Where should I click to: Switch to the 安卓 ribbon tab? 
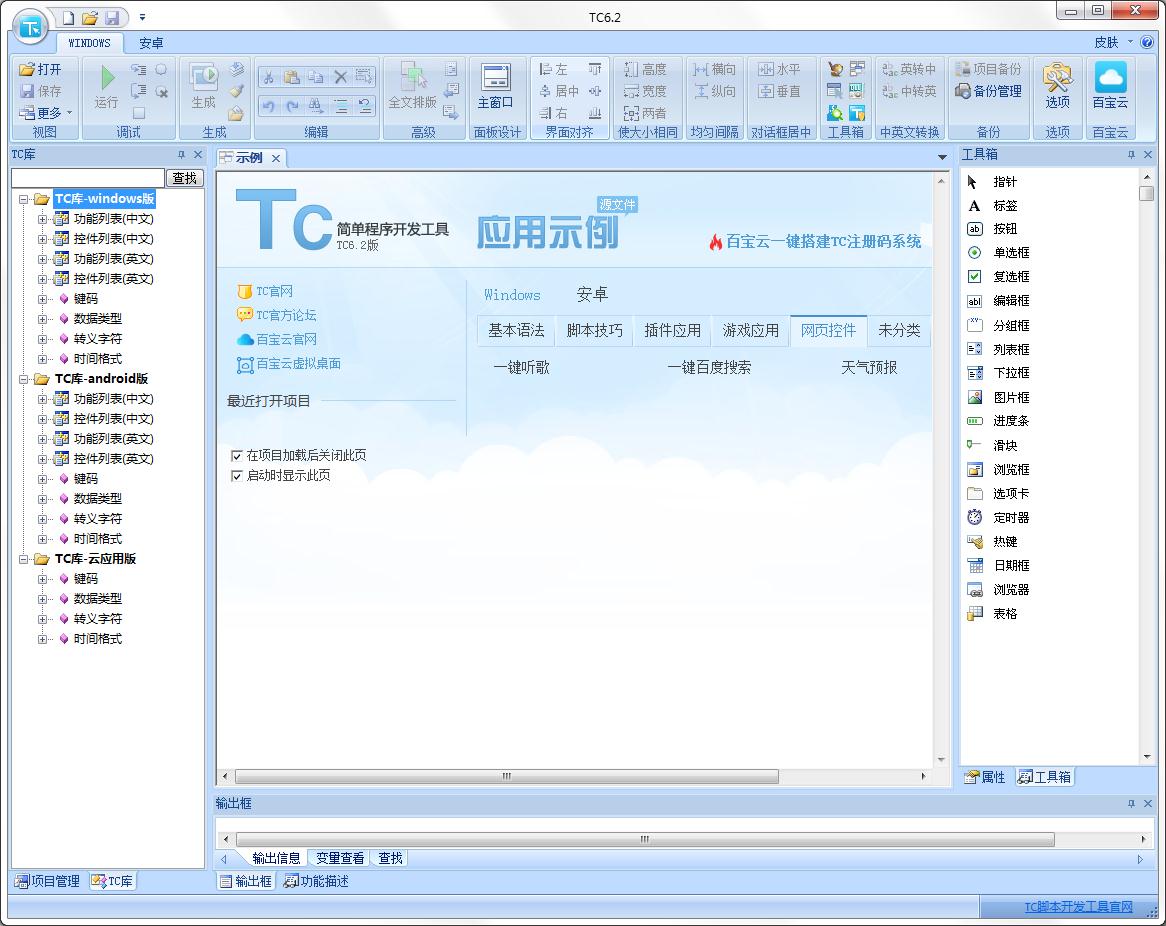[151, 43]
